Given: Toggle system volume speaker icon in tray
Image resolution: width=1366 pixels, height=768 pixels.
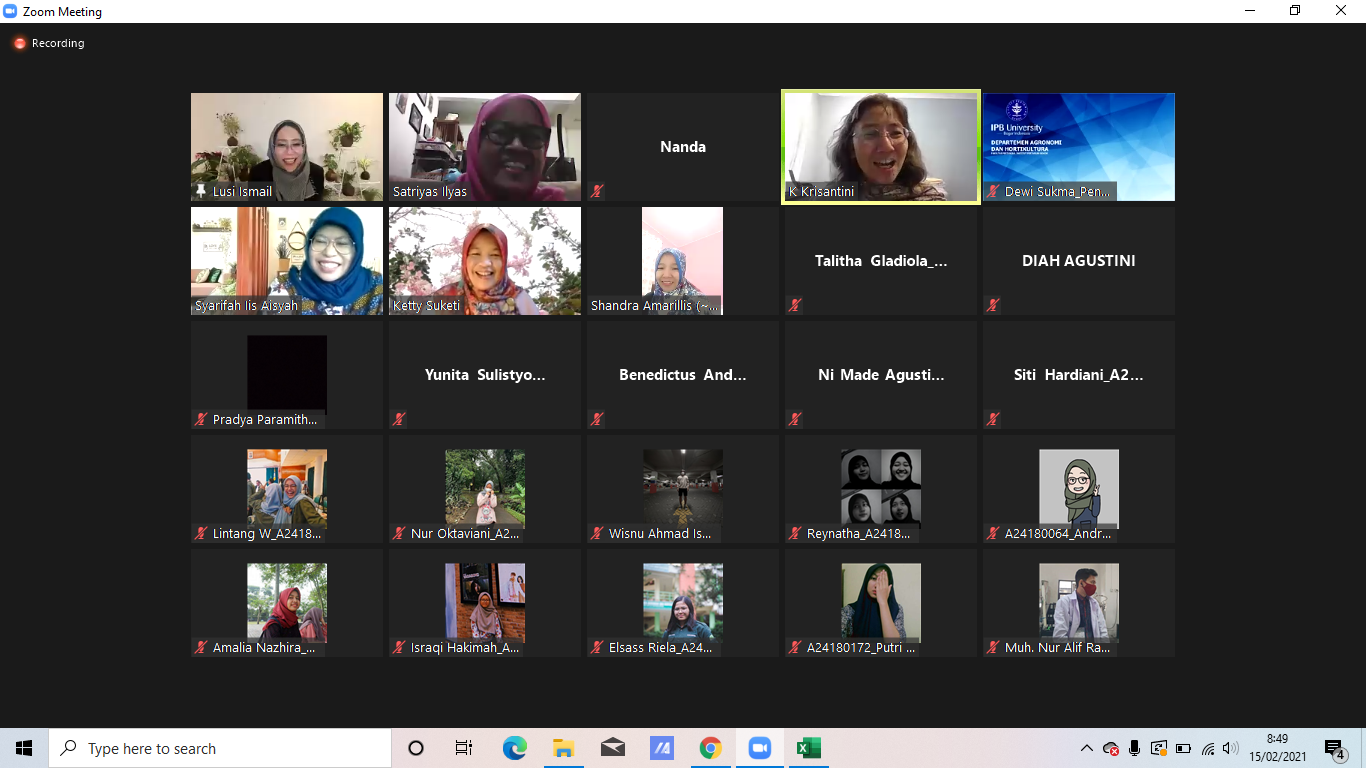Looking at the screenshot, I should click(x=1231, y=748).
